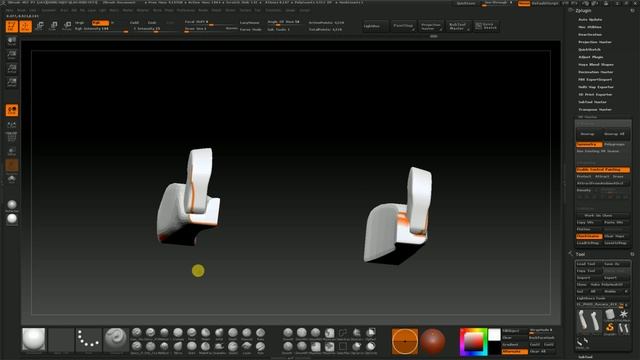
Task: Open the Preferences menu
Action: 185,10
